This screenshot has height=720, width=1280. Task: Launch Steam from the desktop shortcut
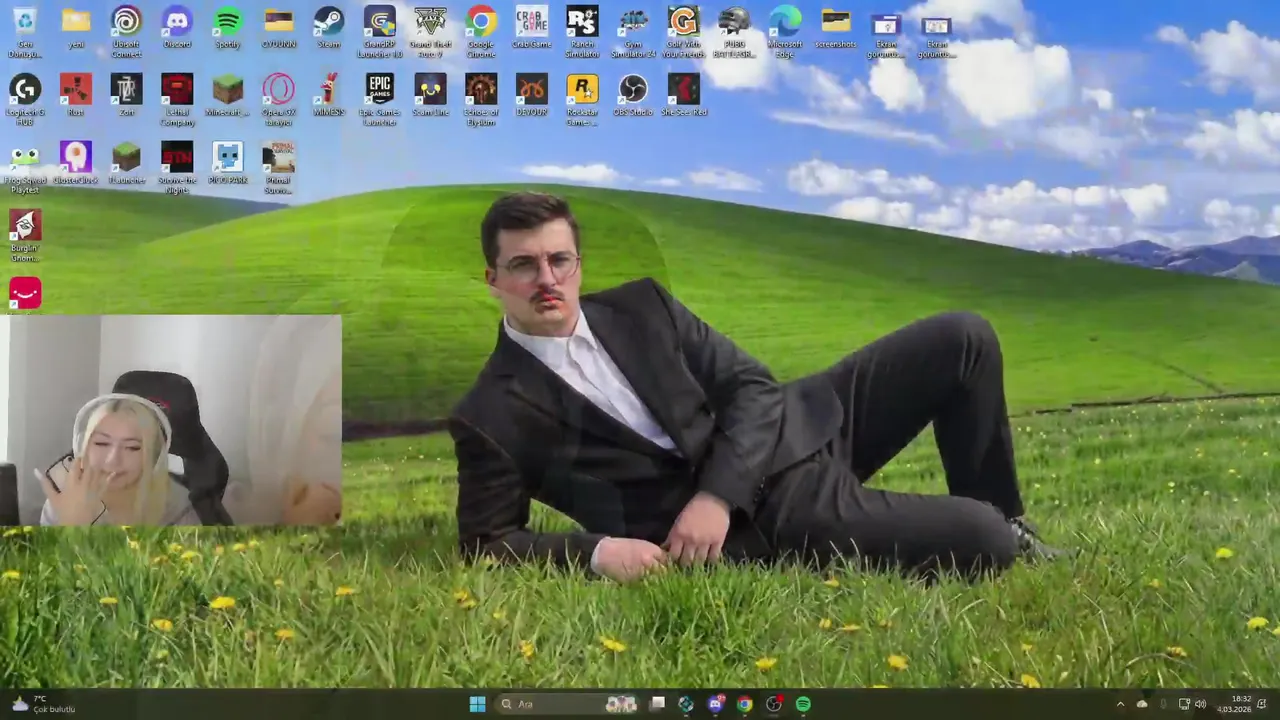click(x=329, y=28)
